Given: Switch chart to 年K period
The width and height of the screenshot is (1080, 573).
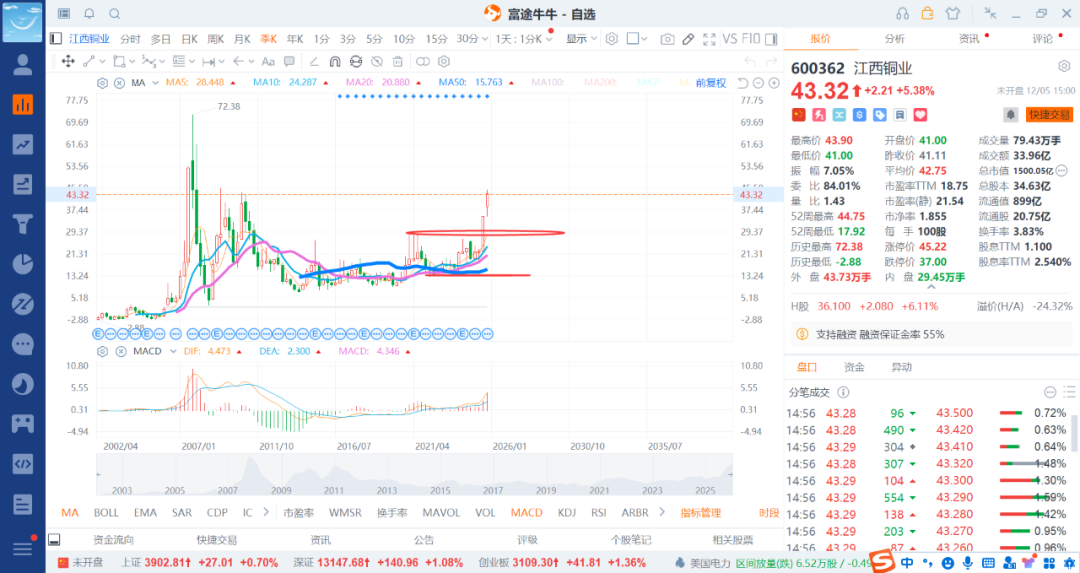Looking at the screenshot, I should pyautogui.click(x=295, y=39).
